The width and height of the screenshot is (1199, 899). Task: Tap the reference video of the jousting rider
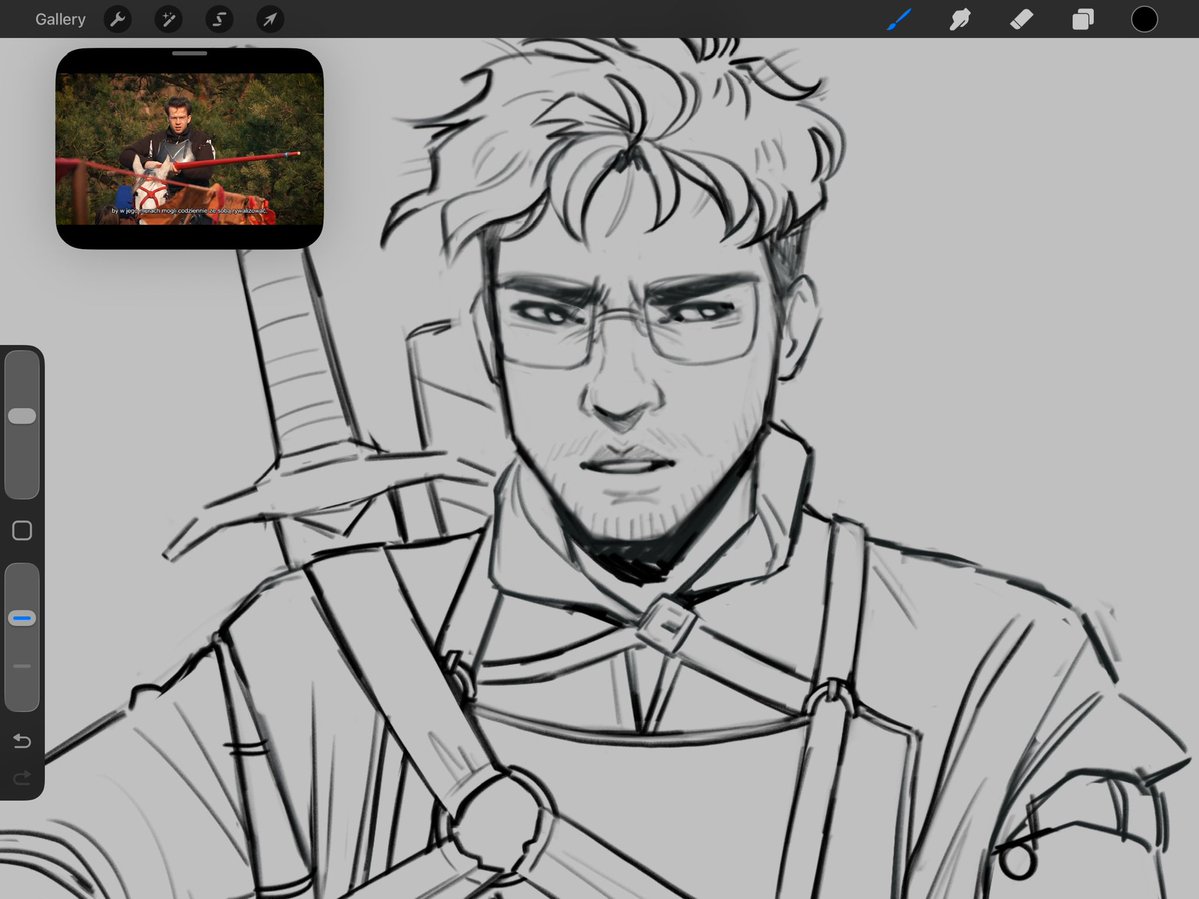(x=190, y=149)
